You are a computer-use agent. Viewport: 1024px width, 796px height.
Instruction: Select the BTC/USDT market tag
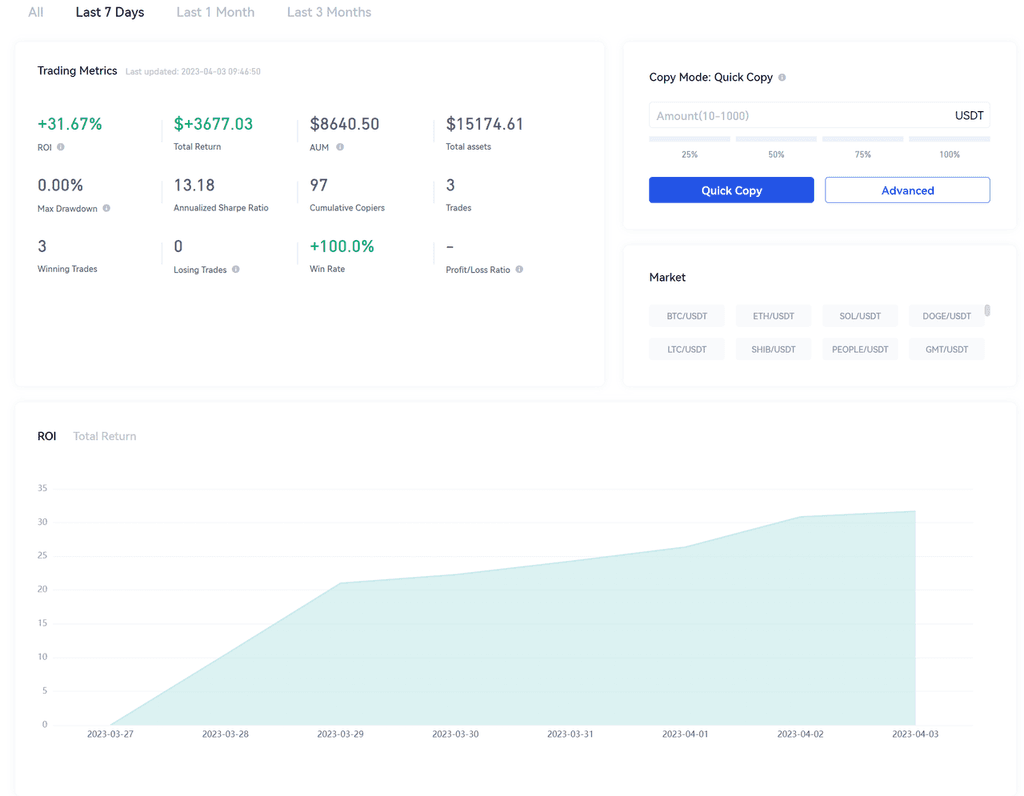point(687,316)
